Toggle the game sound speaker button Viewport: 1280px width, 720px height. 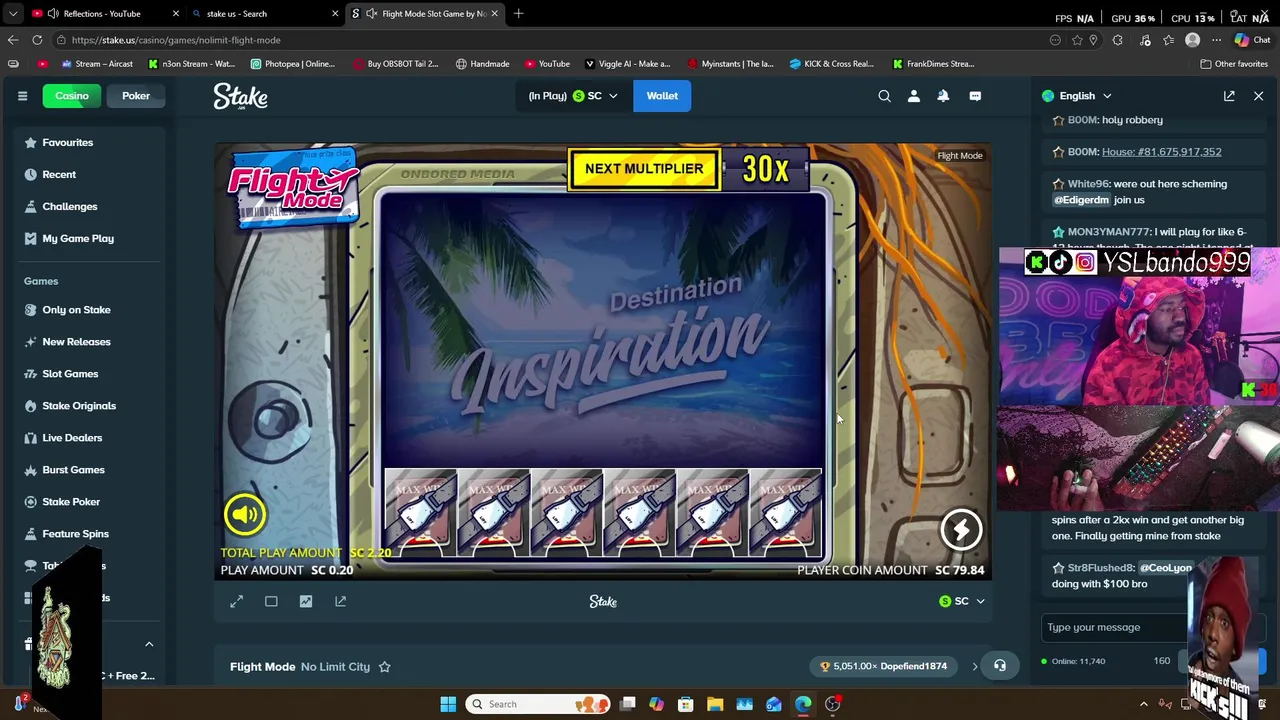pyautogui.click(x=245, y=514)
